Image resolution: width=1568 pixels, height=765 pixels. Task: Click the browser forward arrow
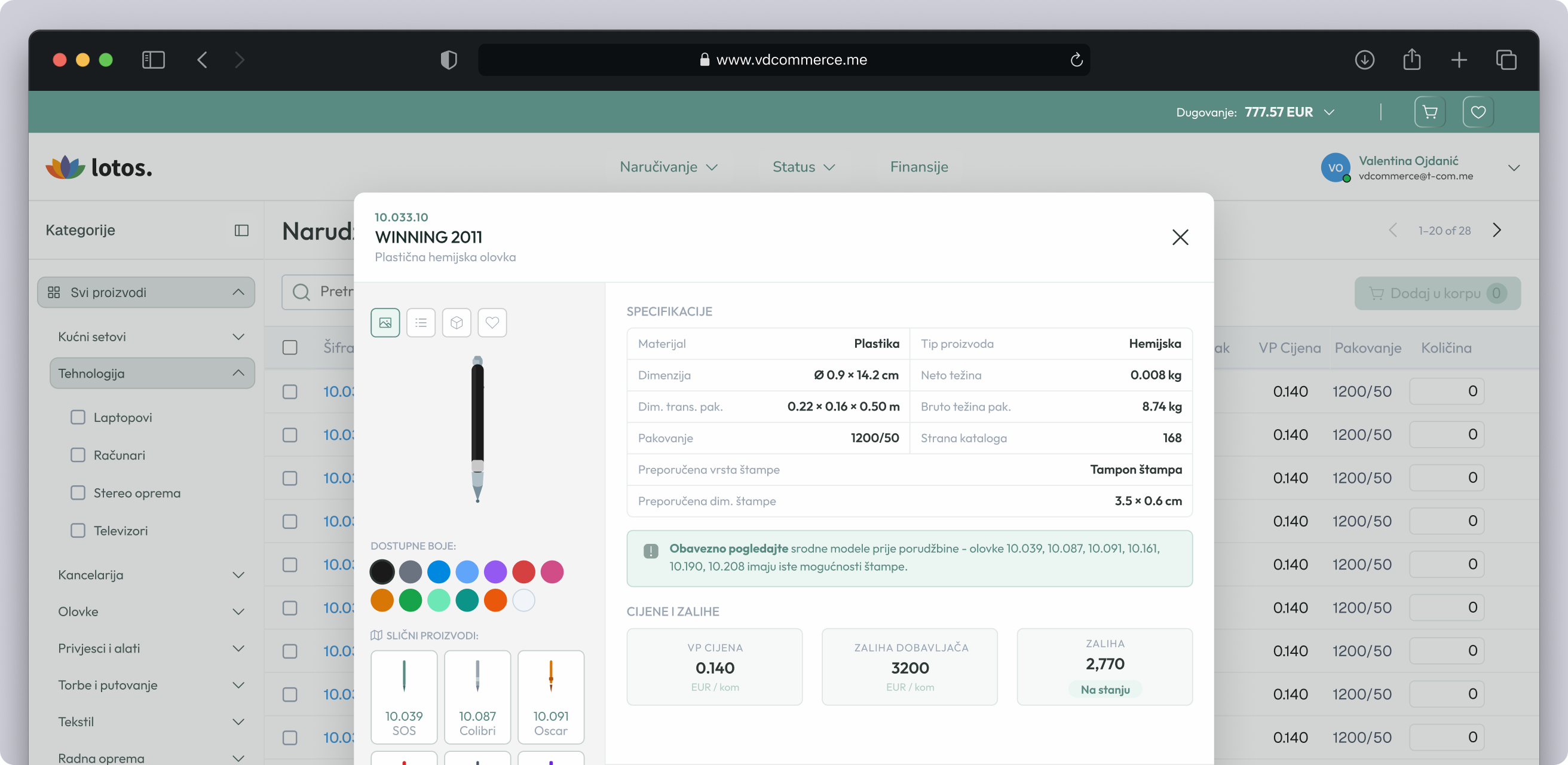click(x=240, y=60)
